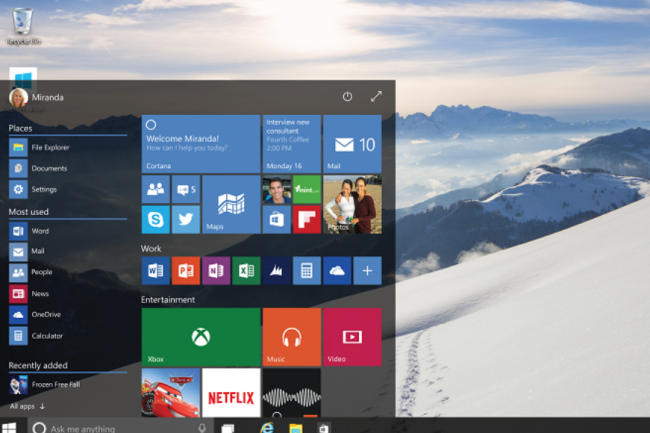This screenshot has height=433, width=650.
Task: Open the People live tile
Action: click(x=156, y=189)
